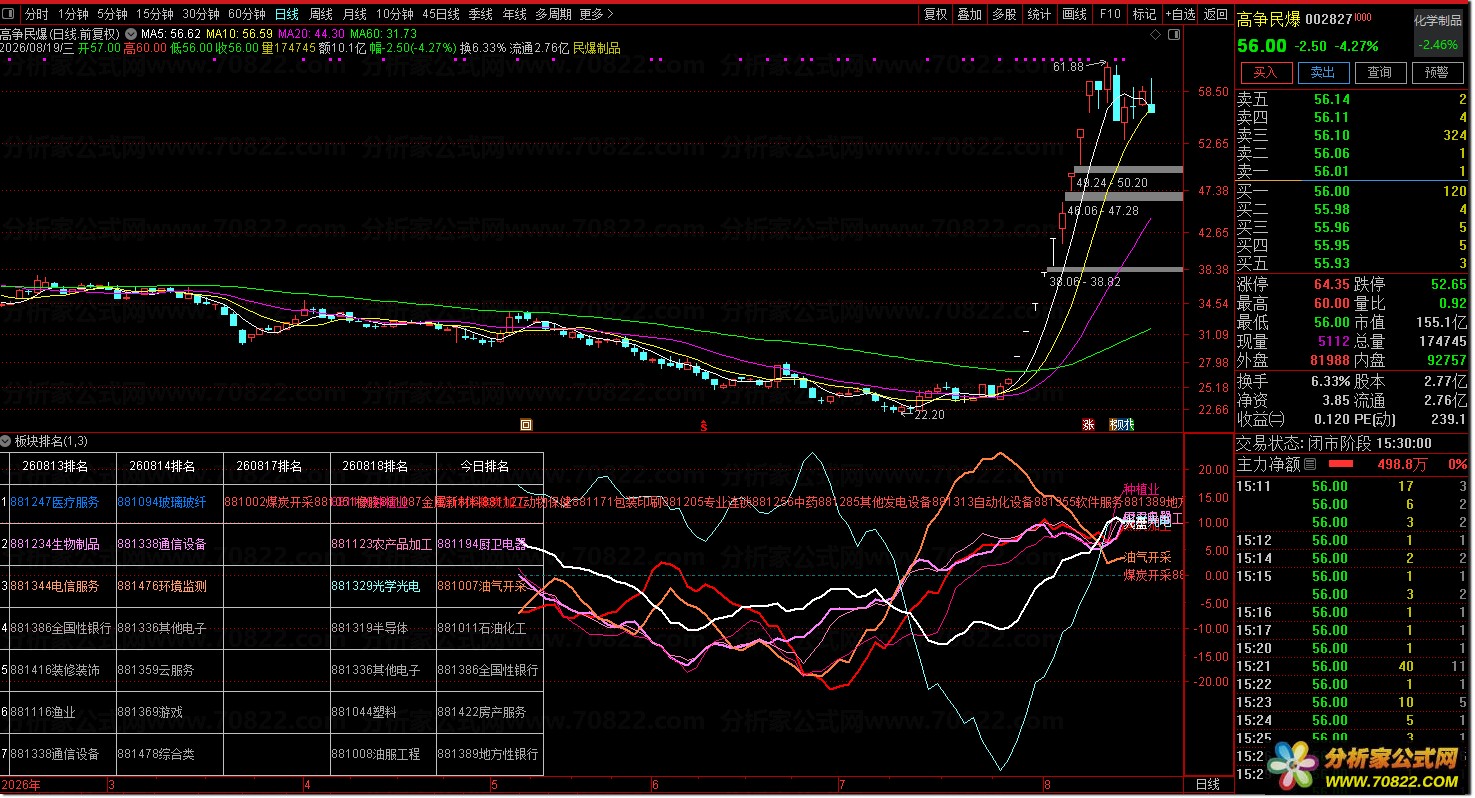Select the 60分钟 period tab

click(x=247, y=14)
